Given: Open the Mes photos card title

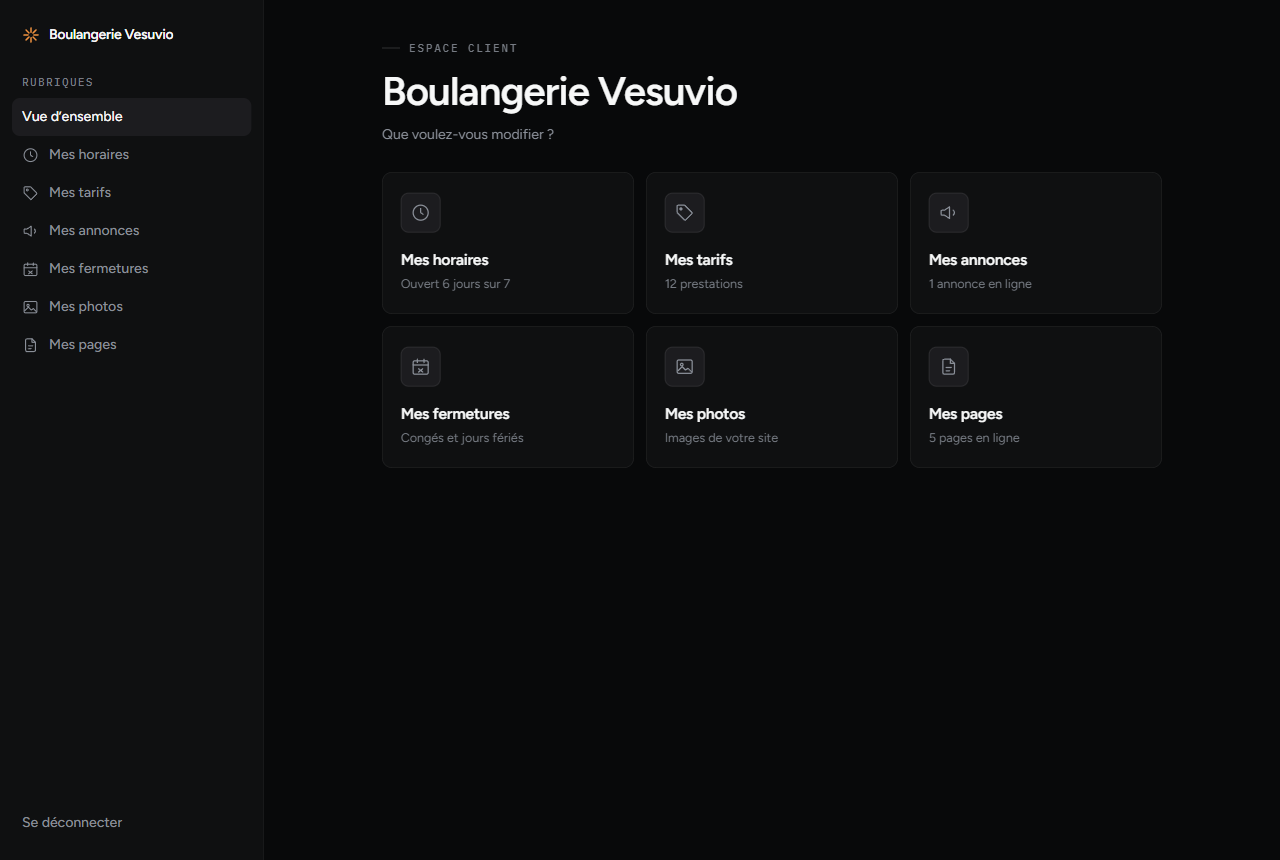Looking at the screenshot, I should [705, 414].
